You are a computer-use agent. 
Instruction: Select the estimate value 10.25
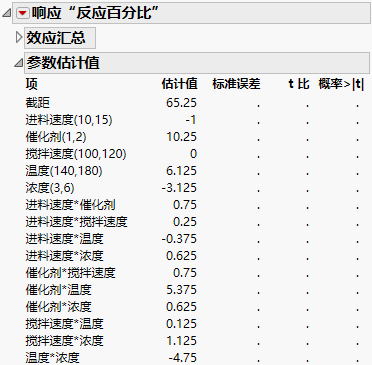click(182, 137)
